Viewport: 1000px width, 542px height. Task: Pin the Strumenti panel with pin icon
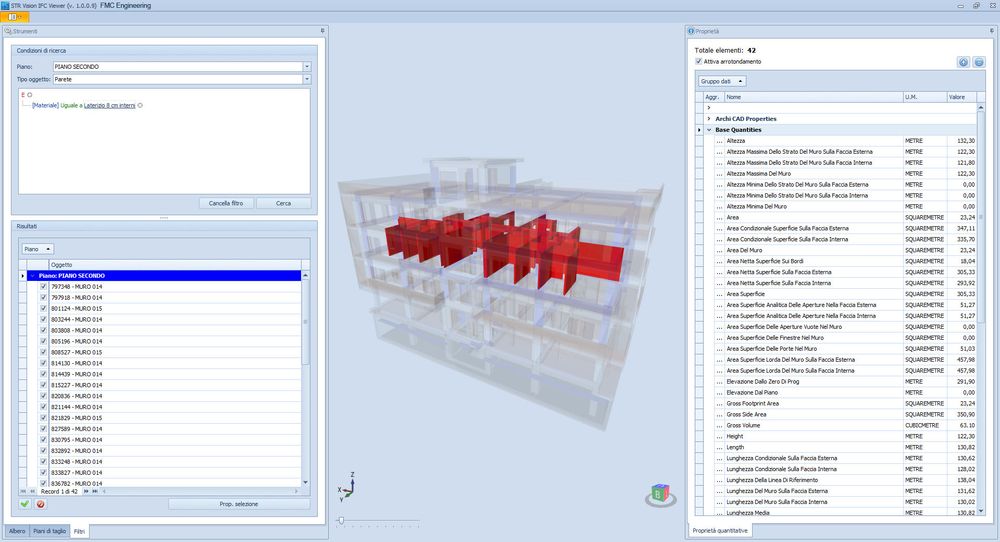(x=321, y=31)
